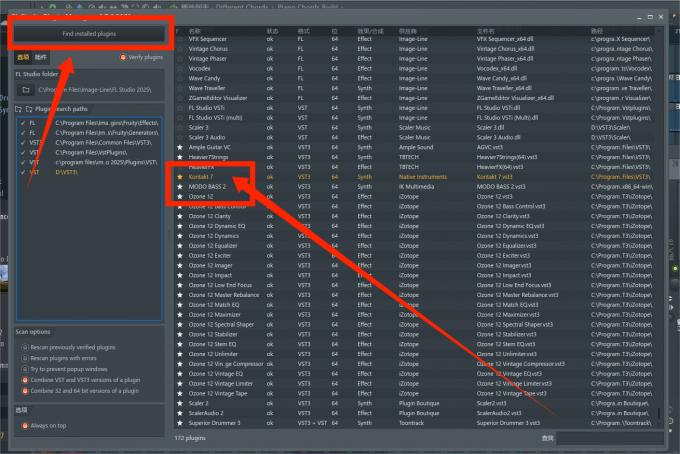The width and height of the screenshot is (680, 454).
Task: Unfavorite the Ozone 12 Stem EQ star
Action: point(180,344)
